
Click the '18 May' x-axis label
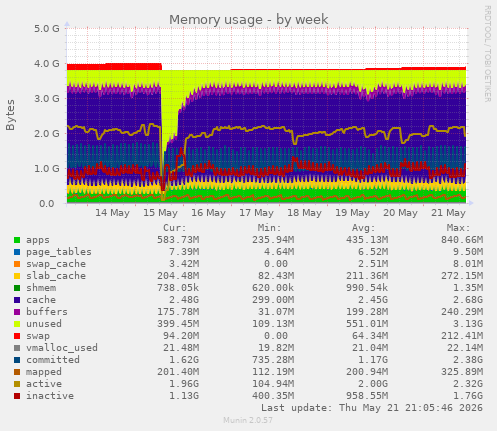[304, 213]
